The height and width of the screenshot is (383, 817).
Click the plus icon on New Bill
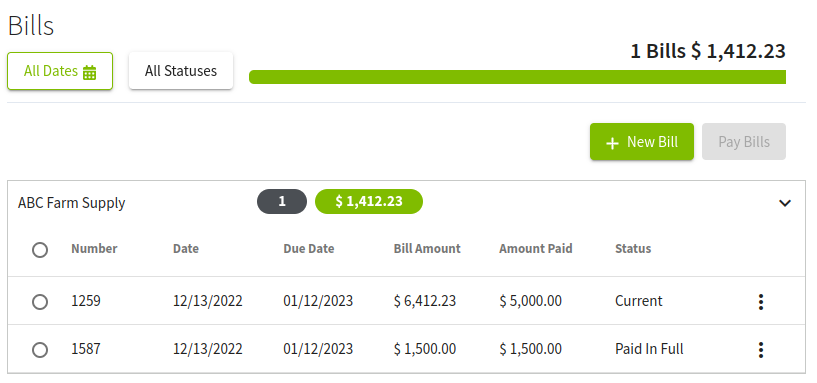[613, 143]
